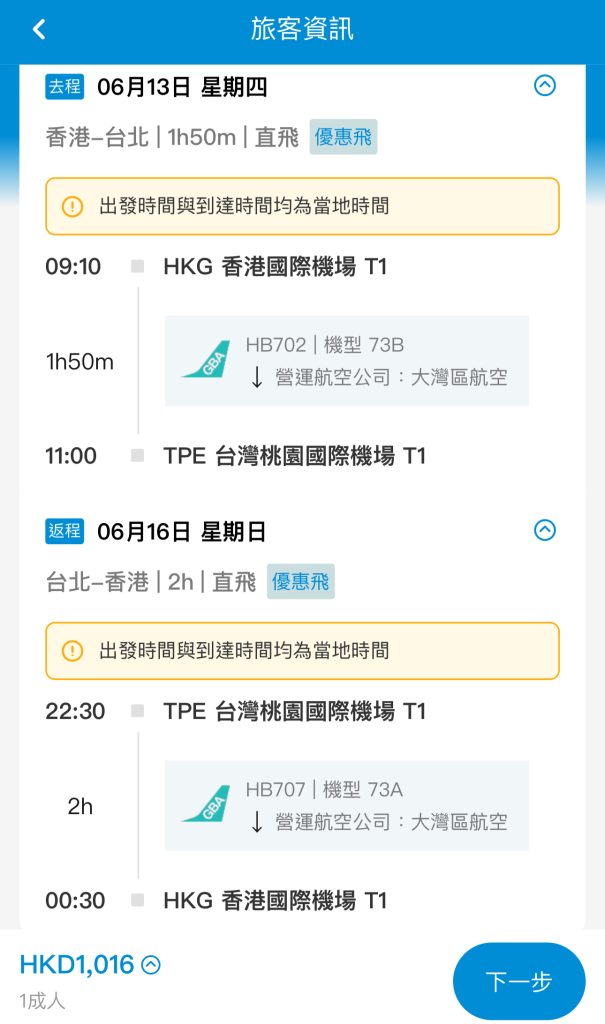The image size is (605, 1024).
Task: Click the GBA airline logo for HB707
Action: (x=206, y=804)
